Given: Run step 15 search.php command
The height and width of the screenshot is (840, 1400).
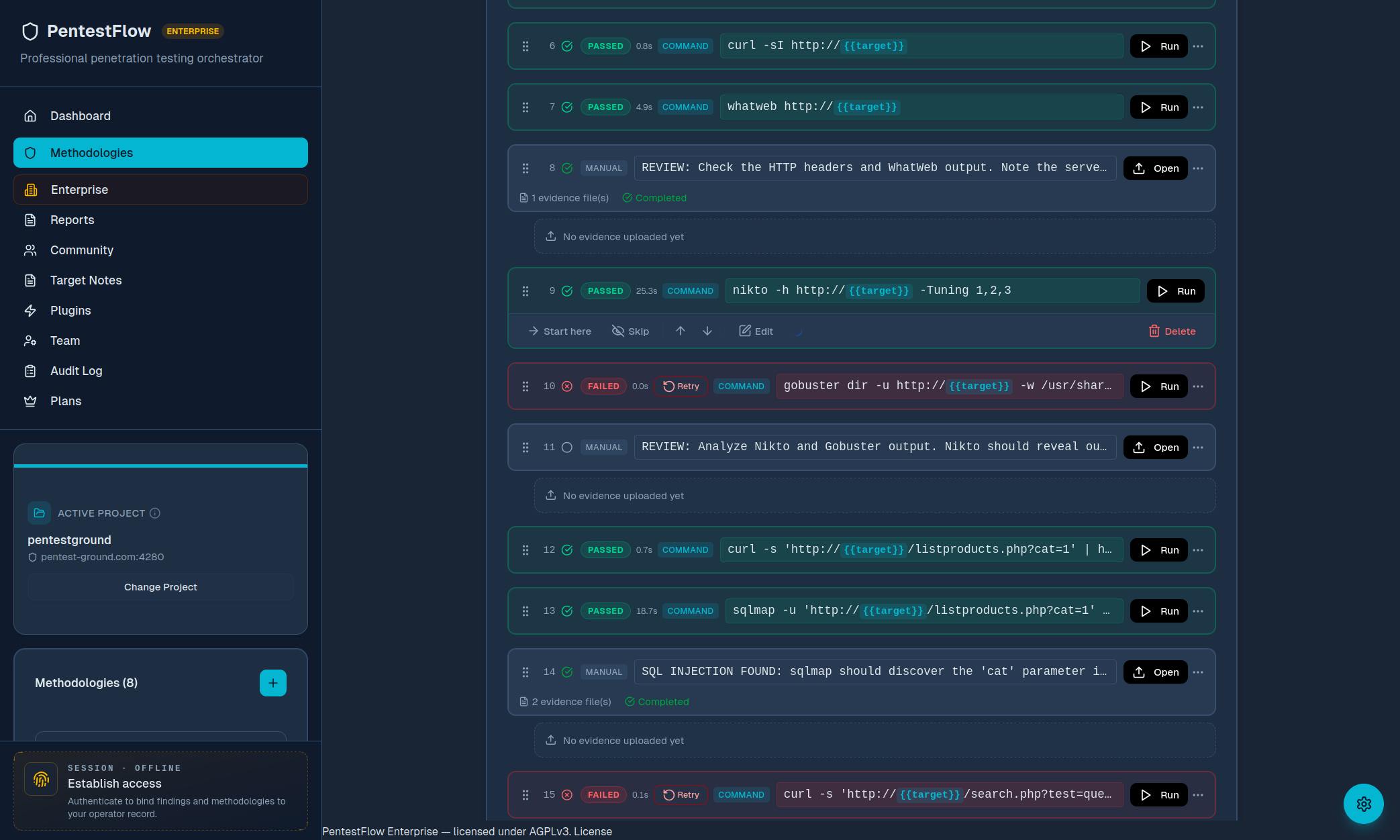Looking at the screenshot, I should click(1159, 795).
